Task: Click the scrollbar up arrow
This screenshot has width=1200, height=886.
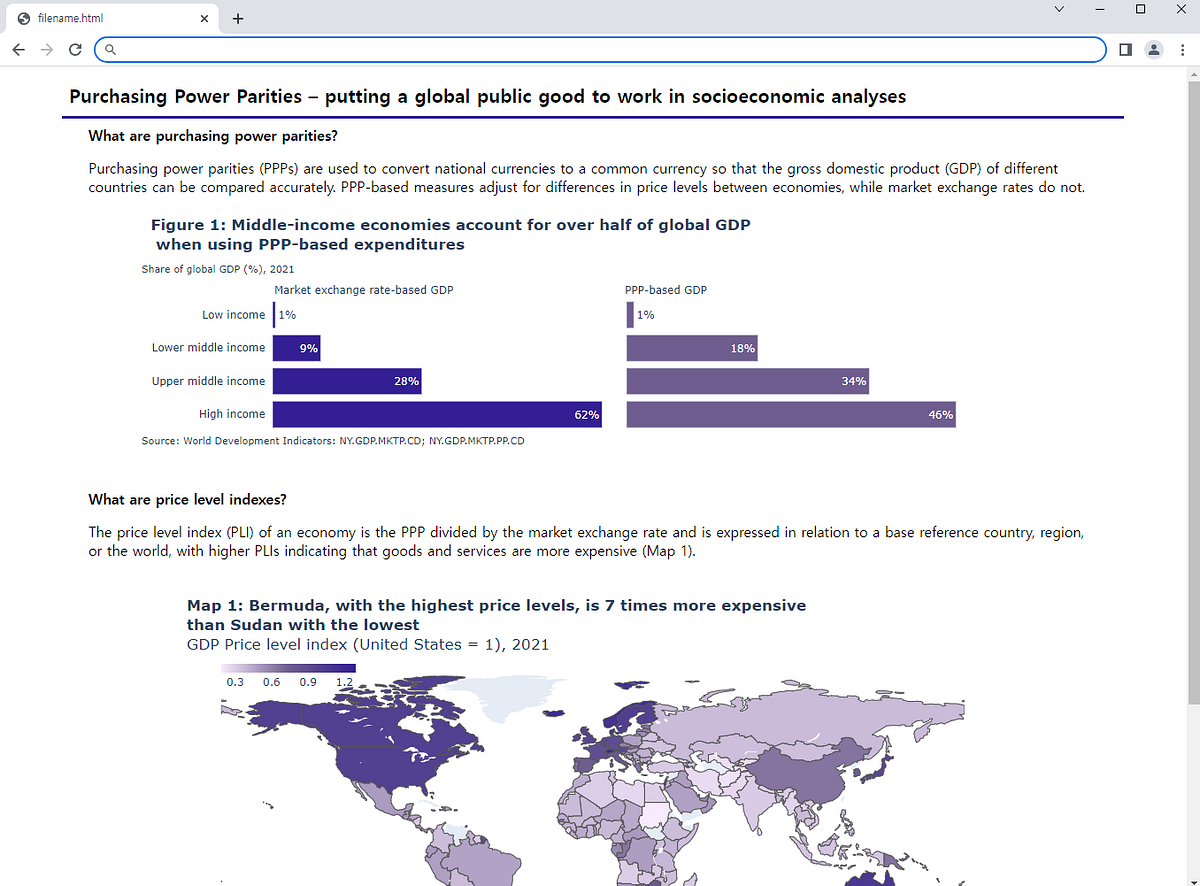Action: (x=1192, y=72)
